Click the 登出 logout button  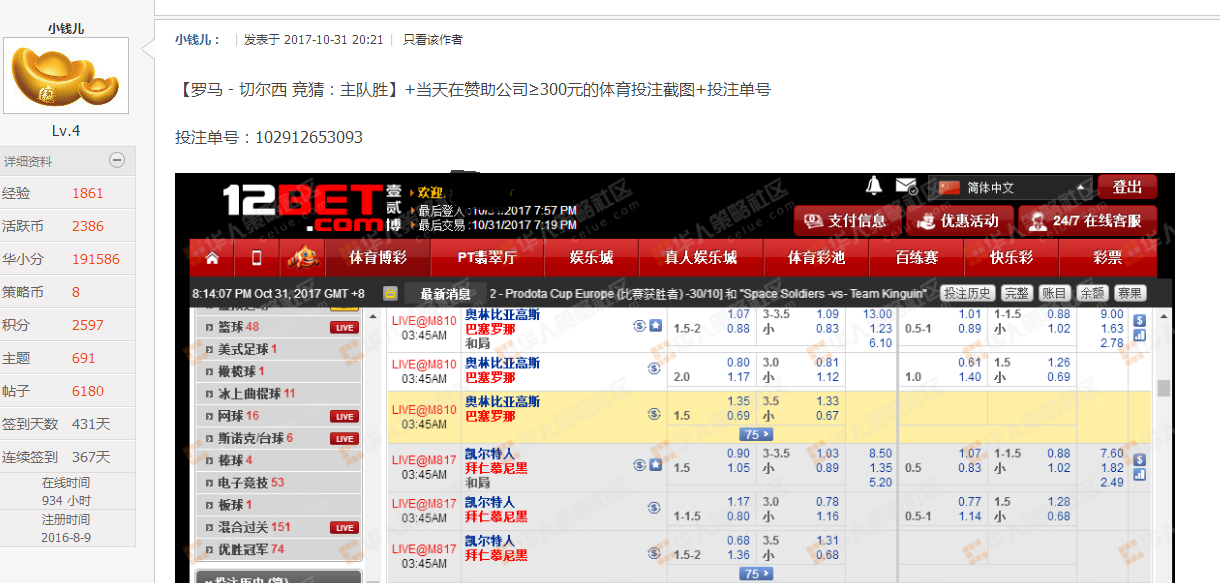point(1127,187)
